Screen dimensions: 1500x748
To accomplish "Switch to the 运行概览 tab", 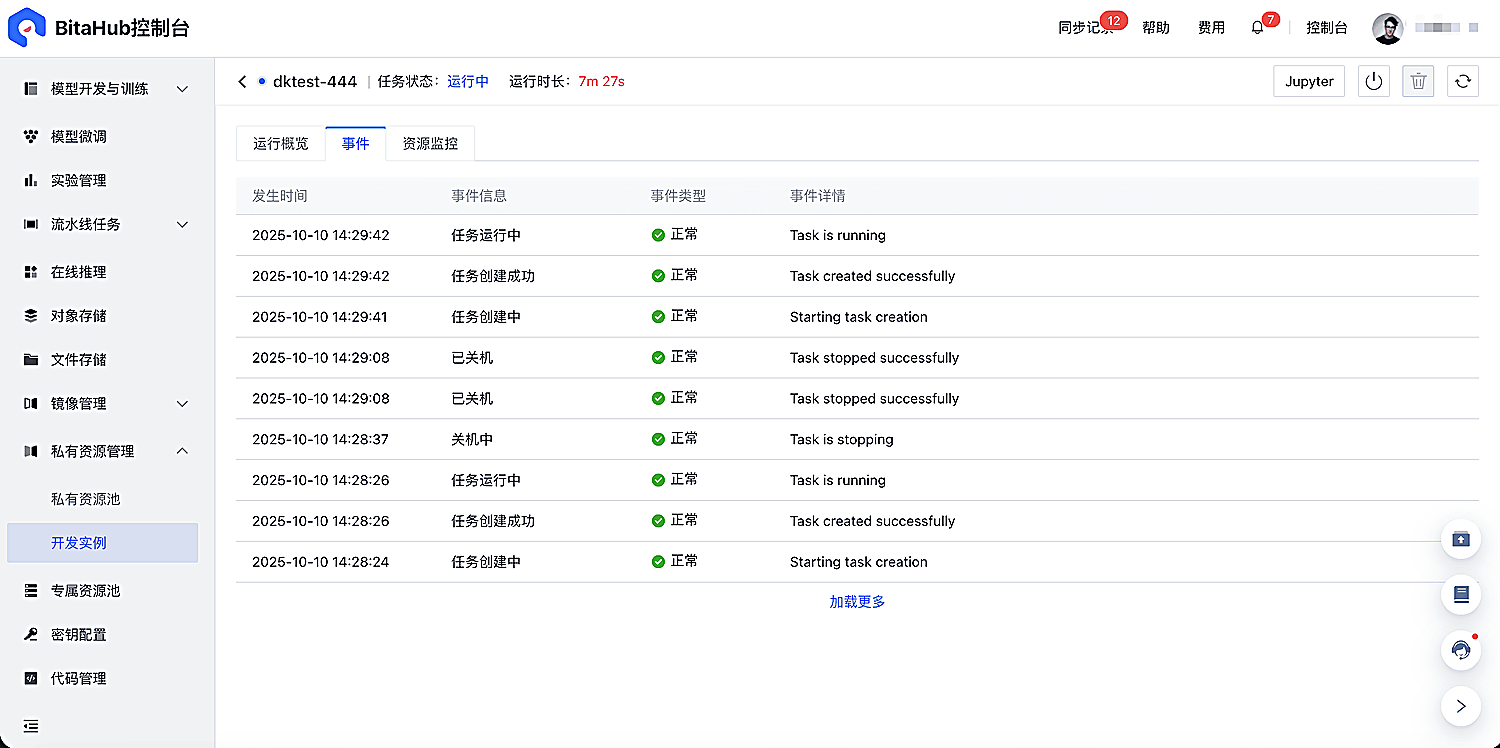I will tap(281, 144).
